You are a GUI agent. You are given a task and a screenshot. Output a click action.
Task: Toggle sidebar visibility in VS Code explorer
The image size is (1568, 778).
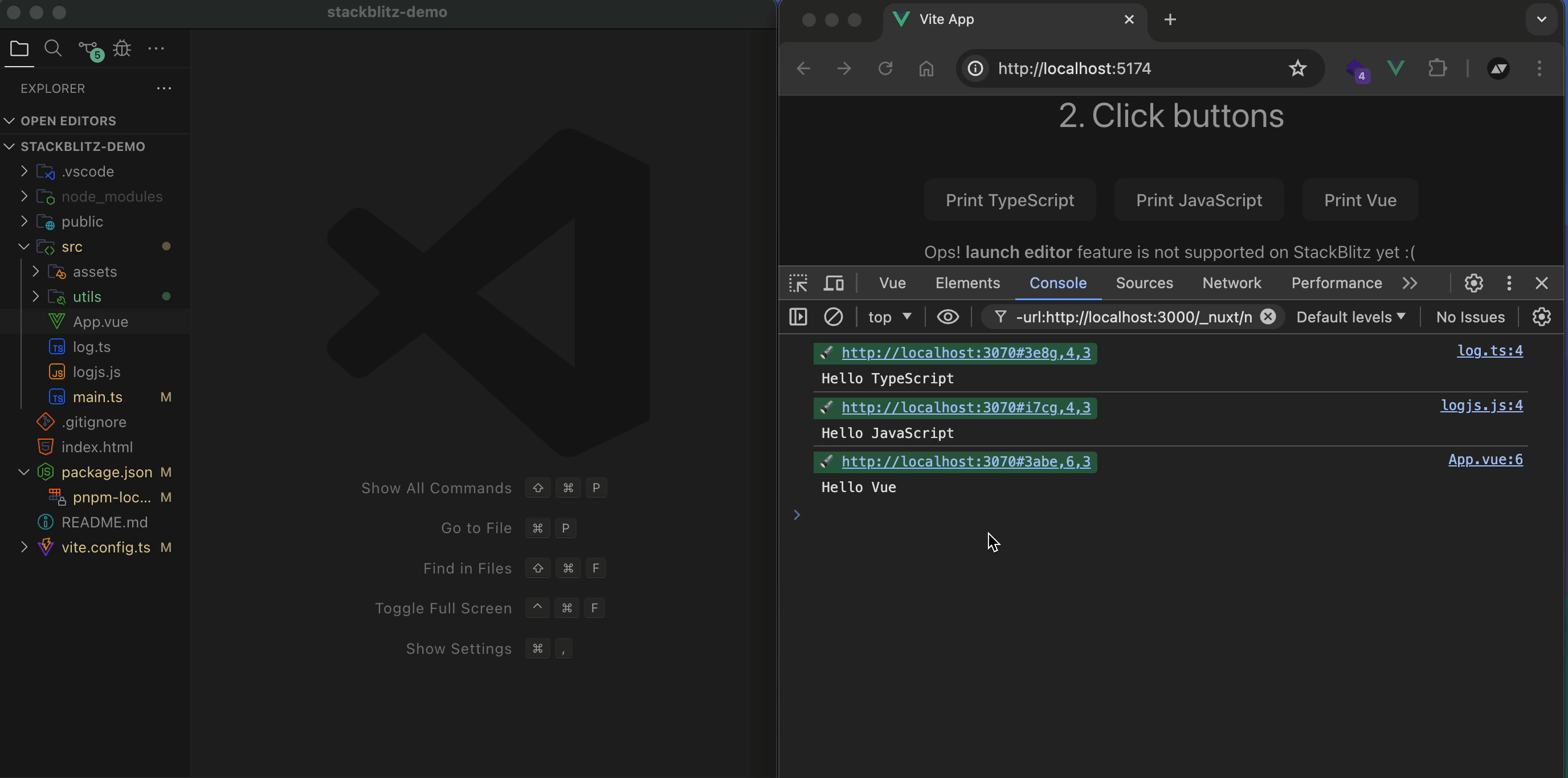click(x=19, y=48)
